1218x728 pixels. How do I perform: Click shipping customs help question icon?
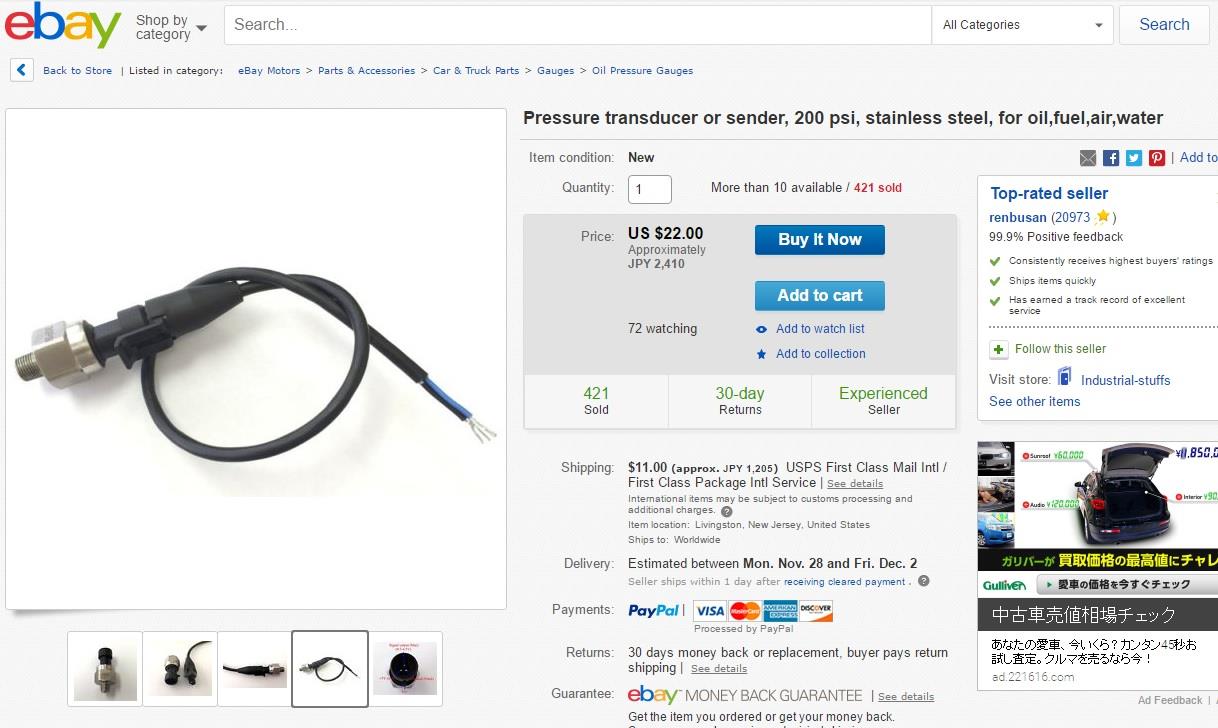(x=727, y=511)
